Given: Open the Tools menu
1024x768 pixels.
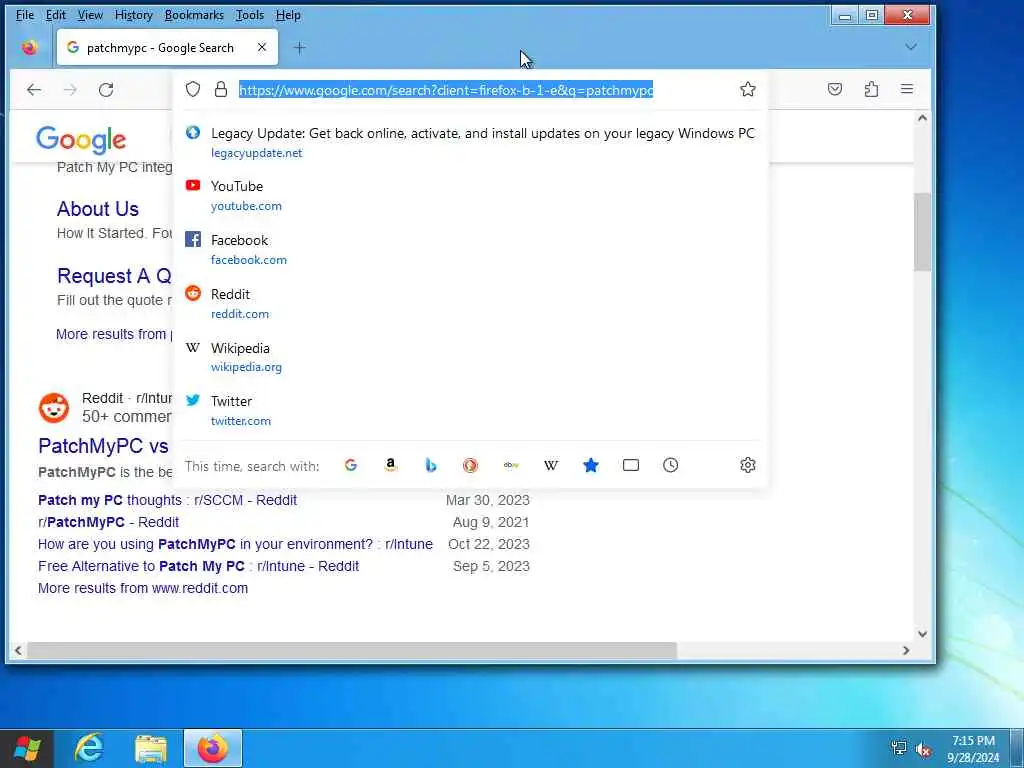Looking at the screenshot, I should click(x=249, y=15).
